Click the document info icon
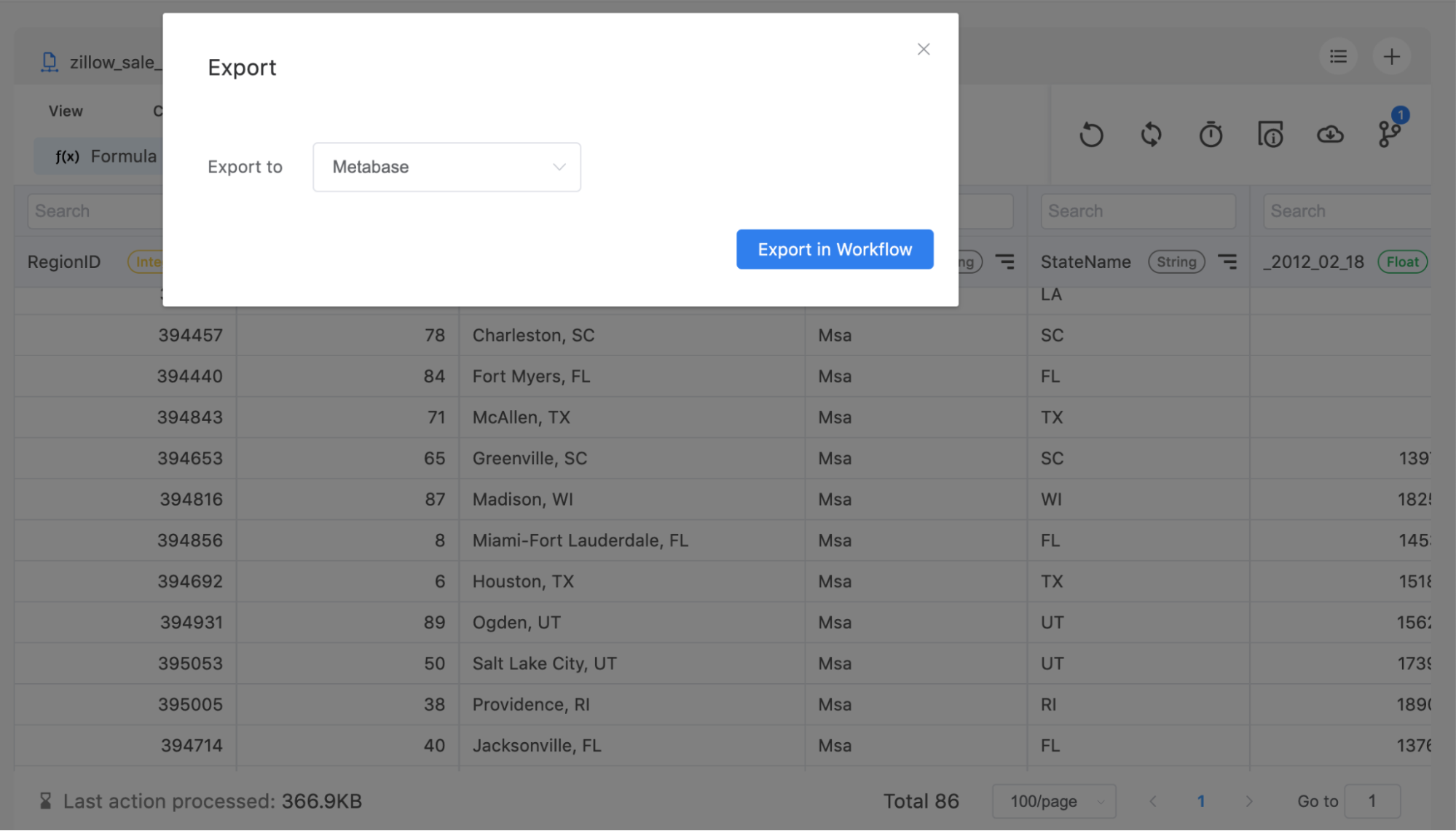Screen dimensions: 1456x831 1270,135
